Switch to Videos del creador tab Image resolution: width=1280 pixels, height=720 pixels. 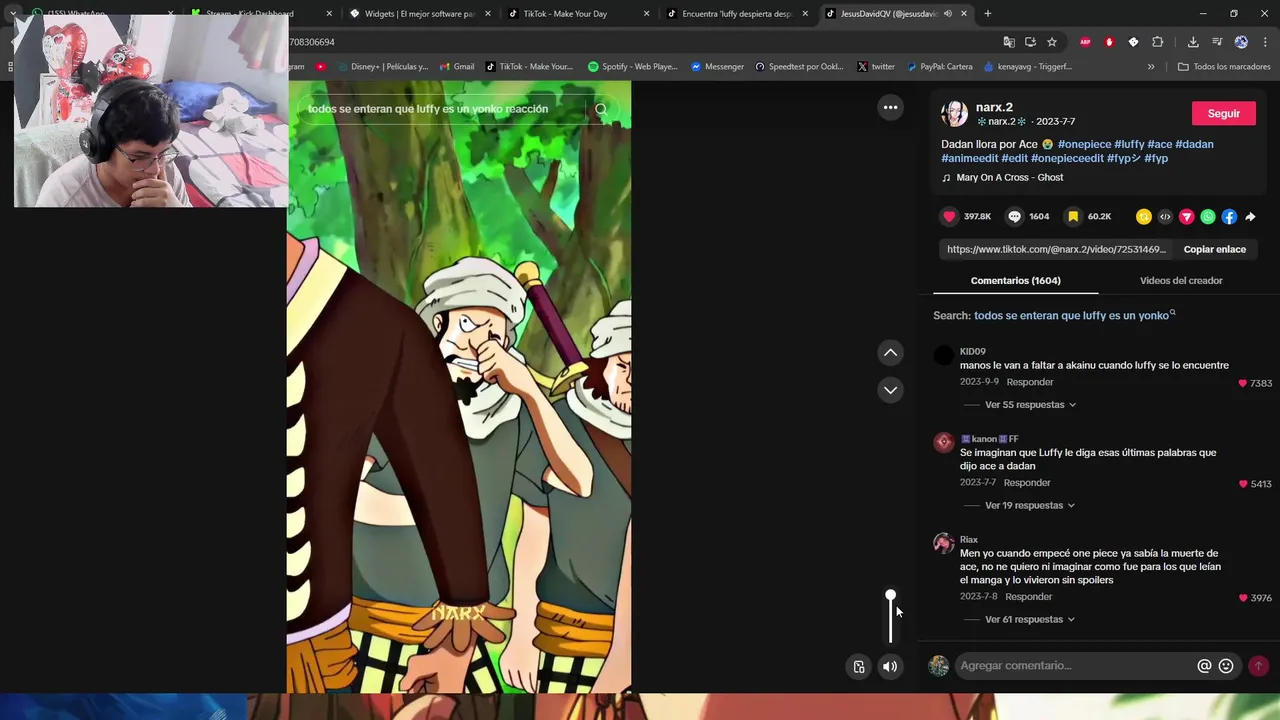(1181, 281)
